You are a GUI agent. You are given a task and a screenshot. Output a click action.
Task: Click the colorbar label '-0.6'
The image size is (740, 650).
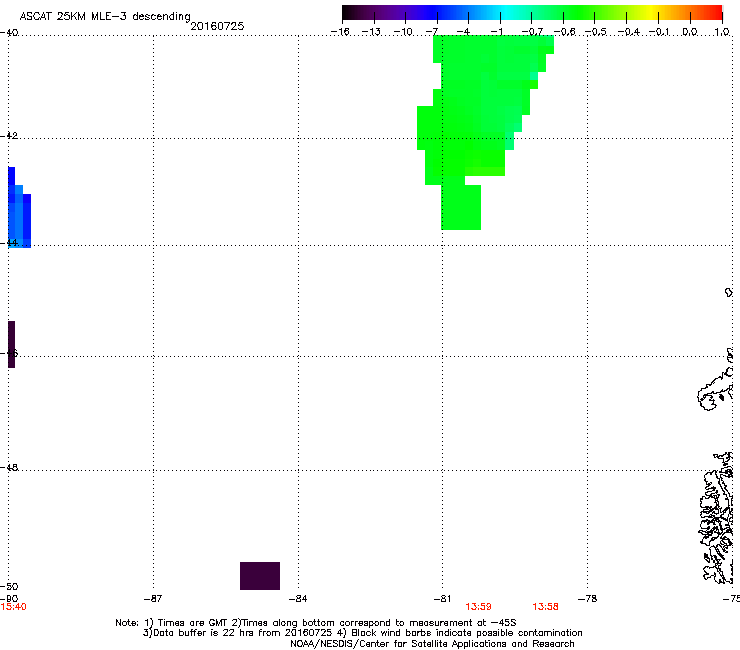click(564, 32)
